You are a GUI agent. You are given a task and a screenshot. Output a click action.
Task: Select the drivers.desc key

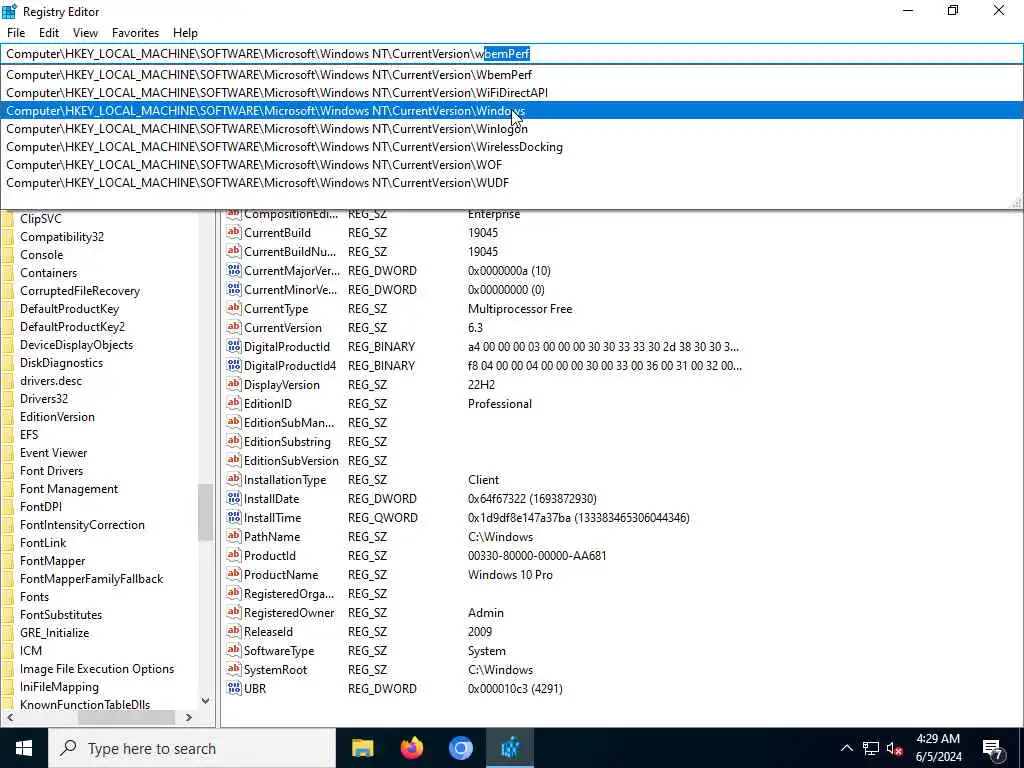(51, 381)
